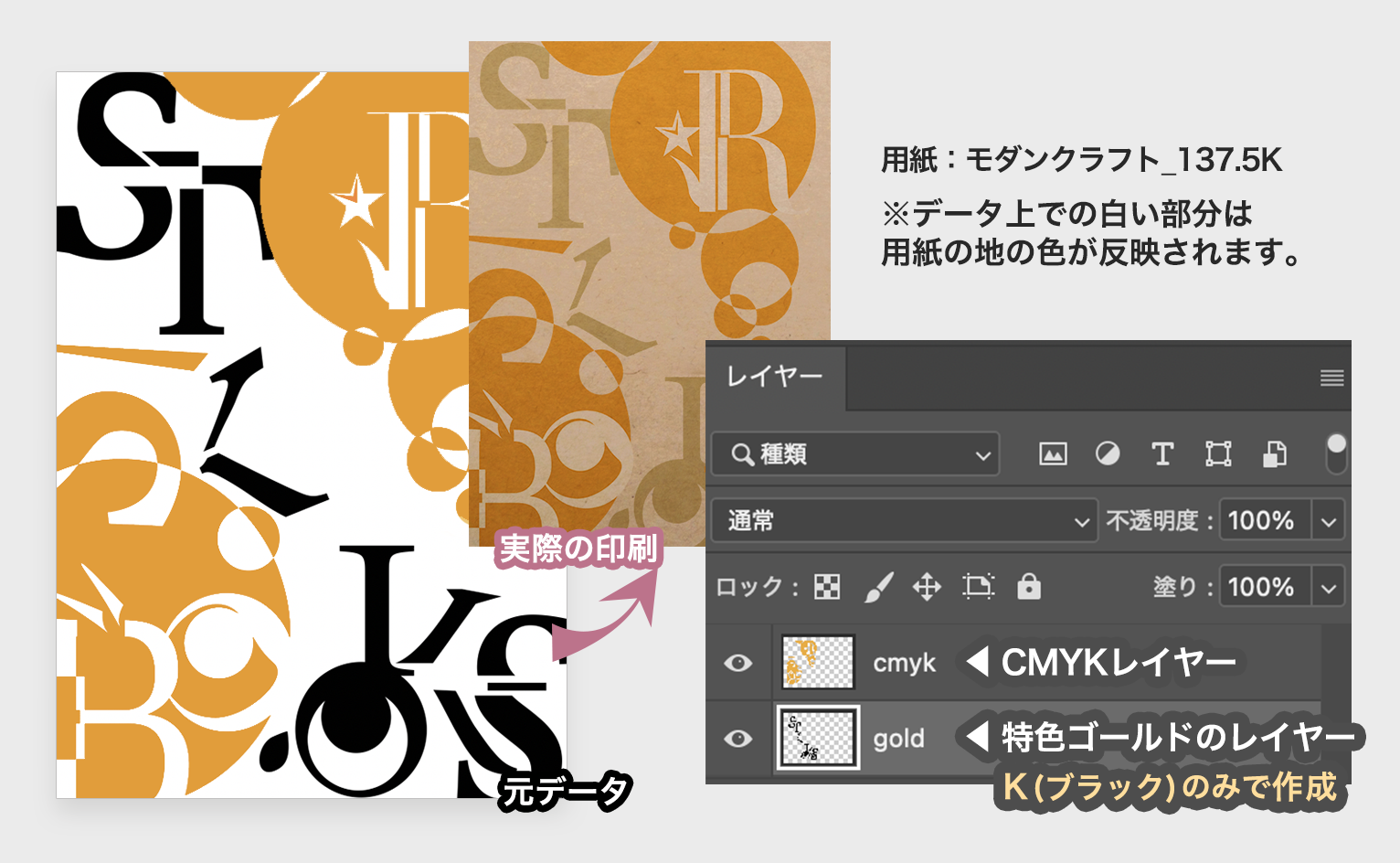Filter layers by type (T) icon
The image size is (1400, 863).
tap(1162, 453)
